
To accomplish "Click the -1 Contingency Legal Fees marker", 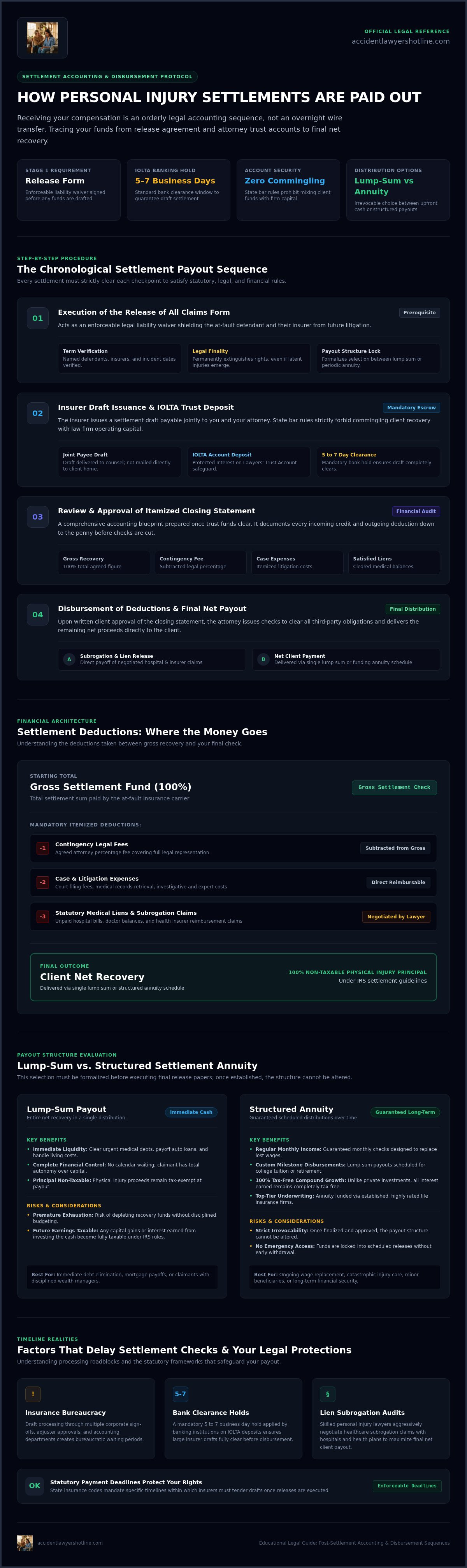I will (42, 848).
